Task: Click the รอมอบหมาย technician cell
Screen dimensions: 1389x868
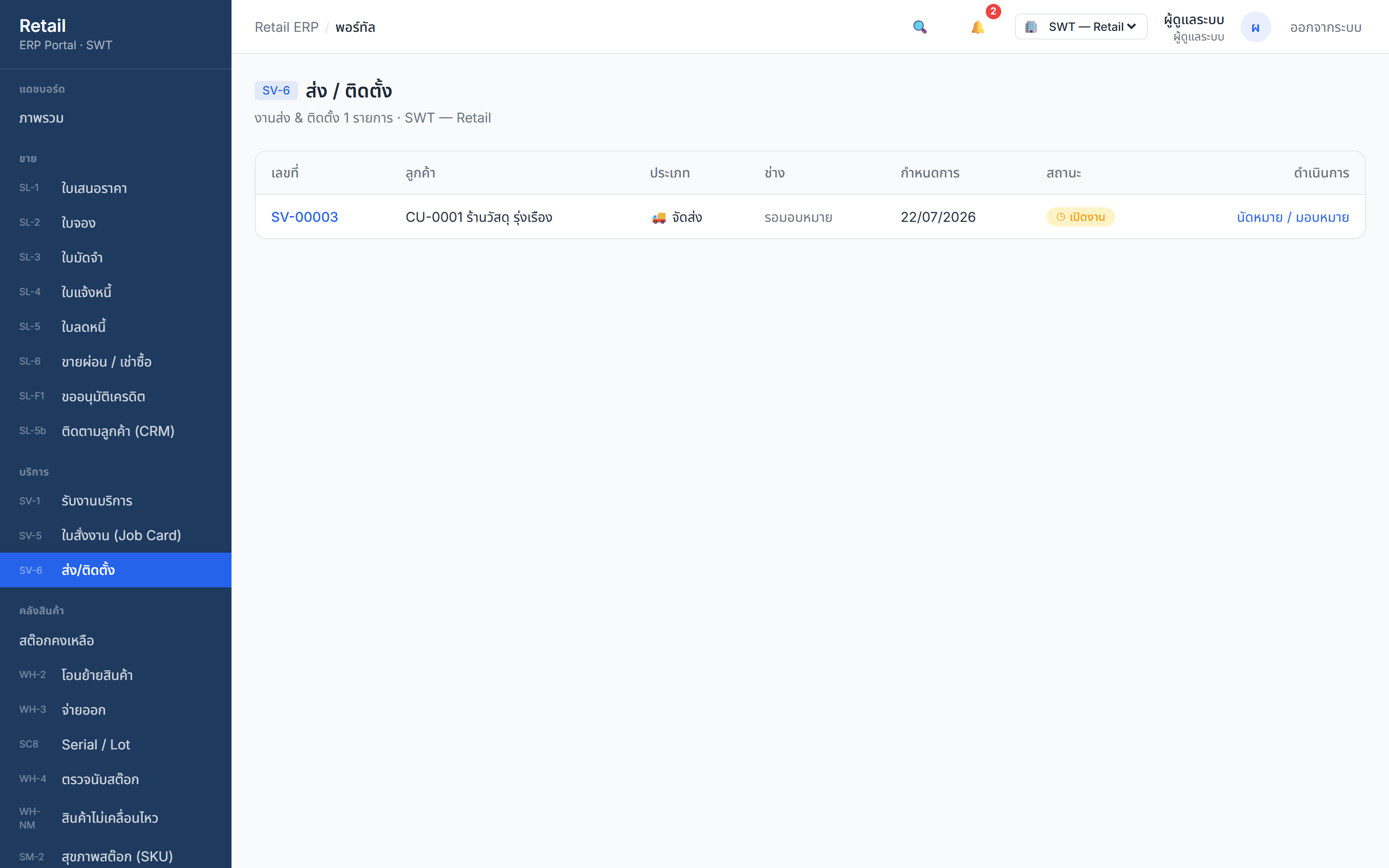Action: 798,217
